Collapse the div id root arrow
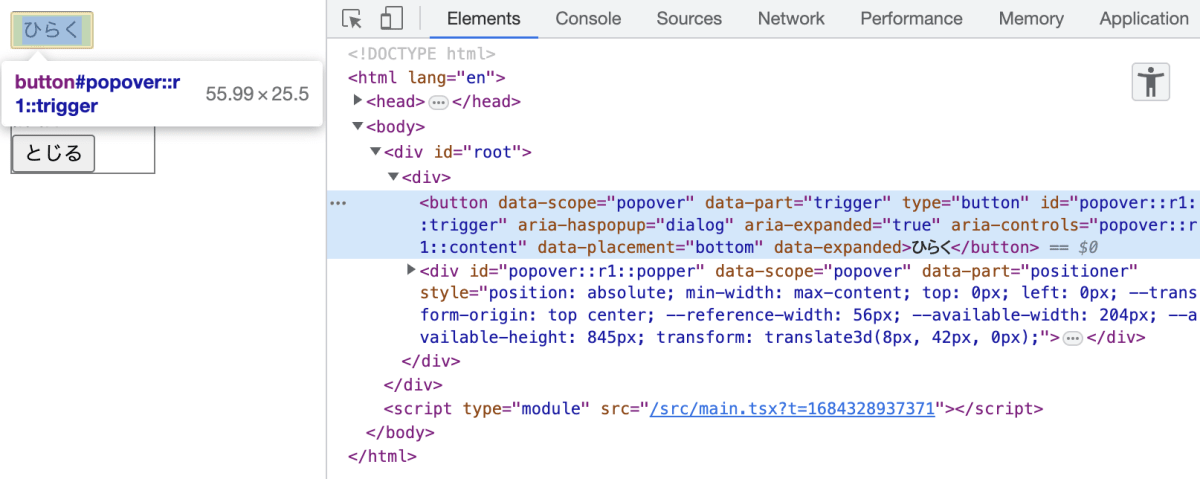This screenshot has height=479, width=1200. click(375, 152)
